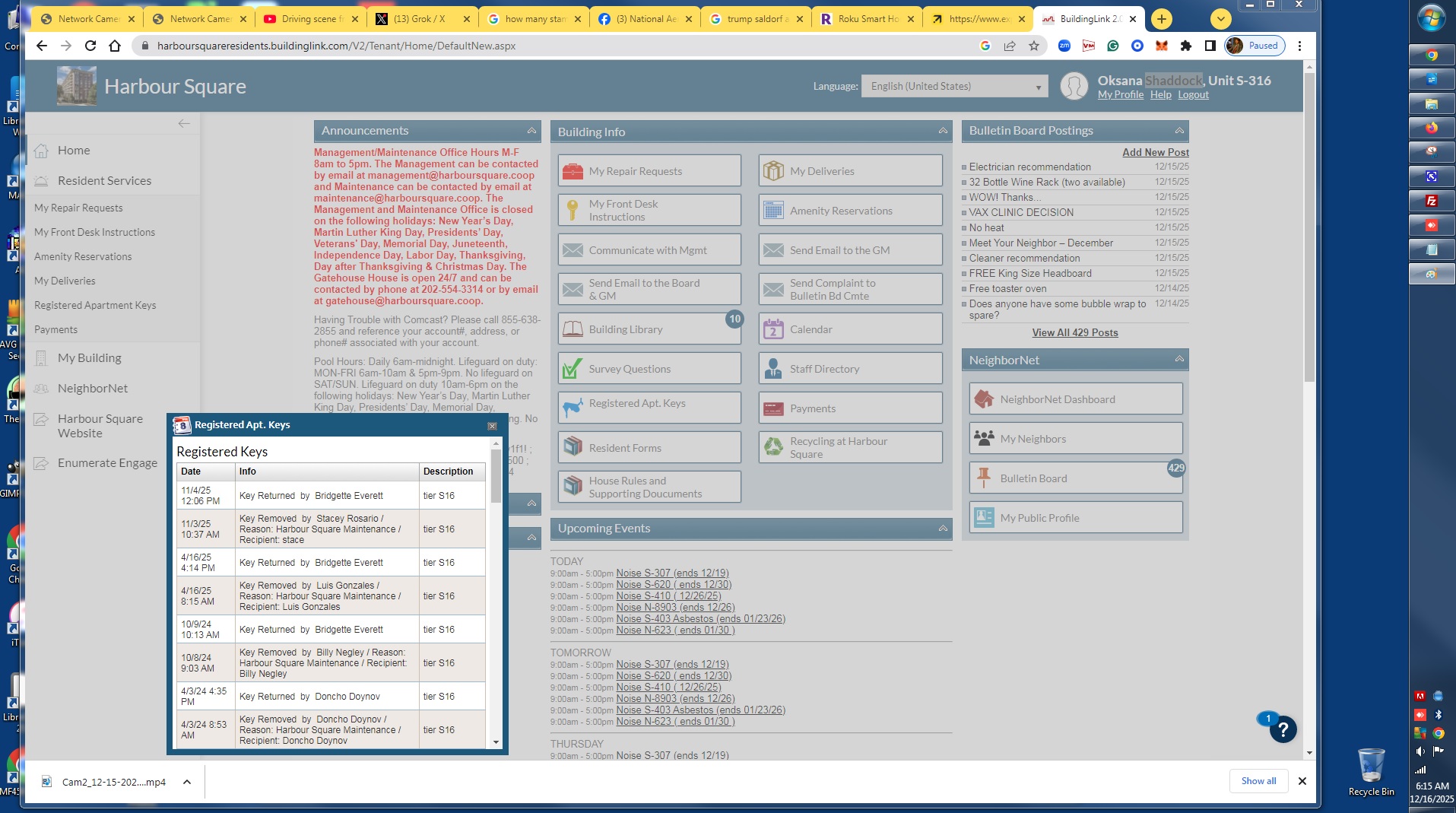Select Resident Services in the sidebar
Screen dimensions: 1456x813
point(104,181)
